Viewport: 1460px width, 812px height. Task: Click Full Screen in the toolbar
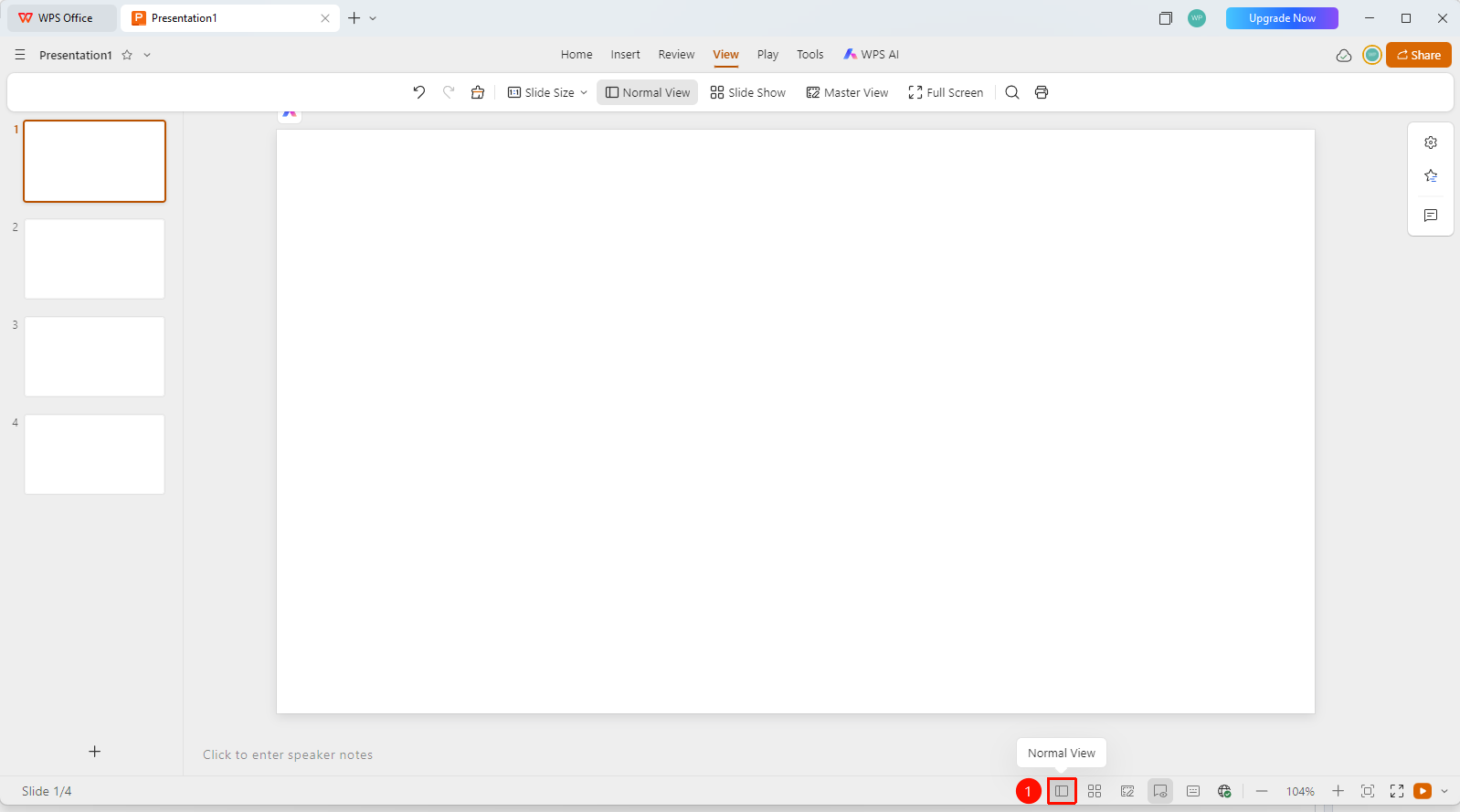pyautogui.click(x=946, y=92)
